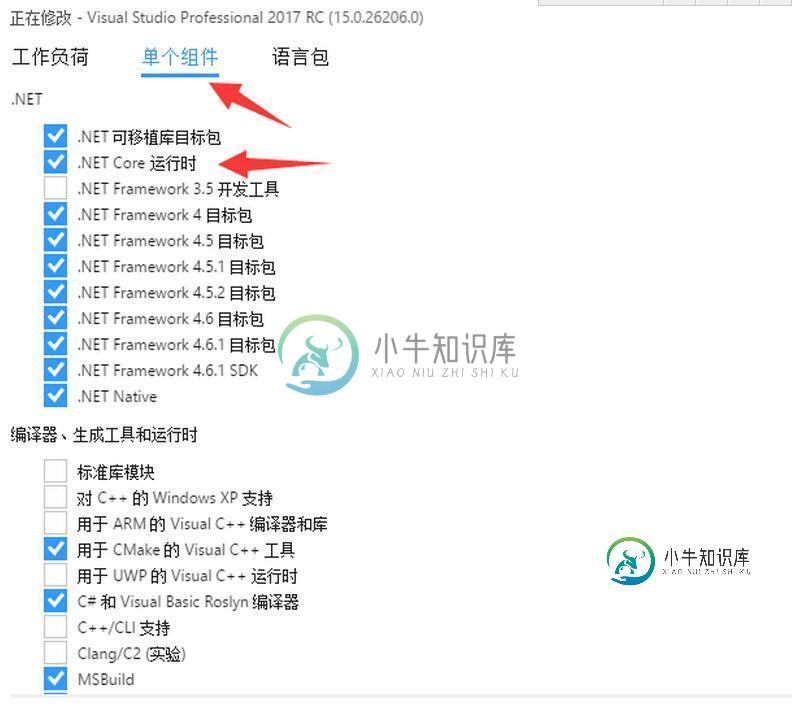Screen dimensions: 801x709
Task: Toggle .NET Framework 4.5.2 目标包 checkbox
Action: coord(55,293)
